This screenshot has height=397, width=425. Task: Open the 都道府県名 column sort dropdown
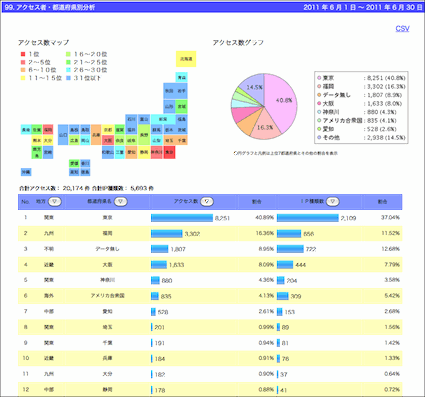click(121, 201)
